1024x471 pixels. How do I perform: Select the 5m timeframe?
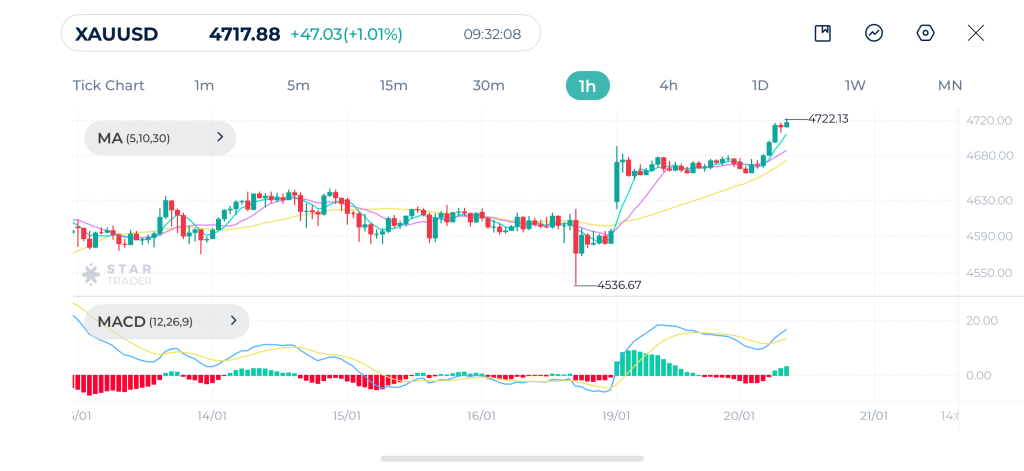pos(298,86)
